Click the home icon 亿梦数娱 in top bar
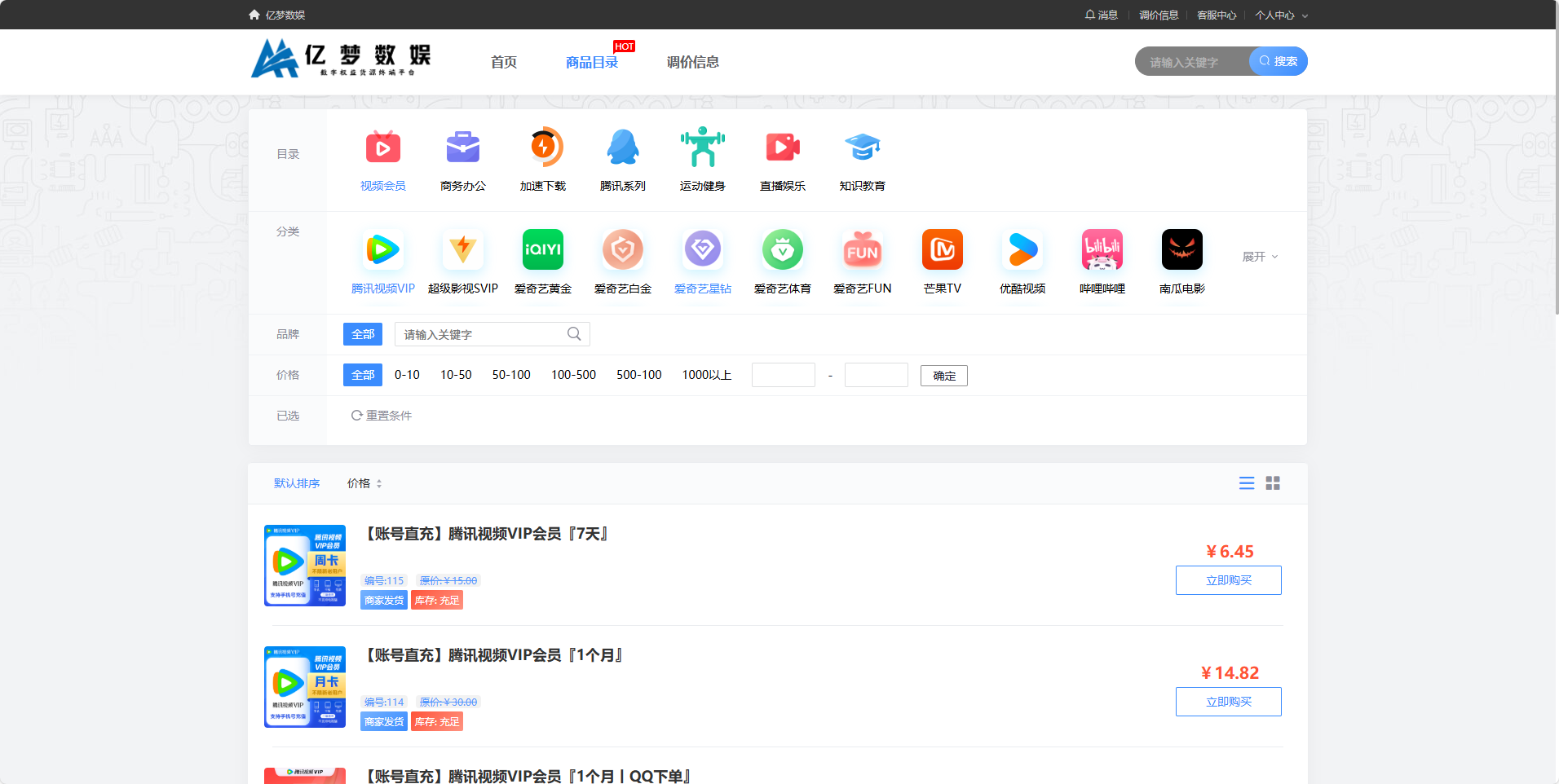Image resolution: width=1559 pixels, height=784 pixels. (x=276, y=15)
